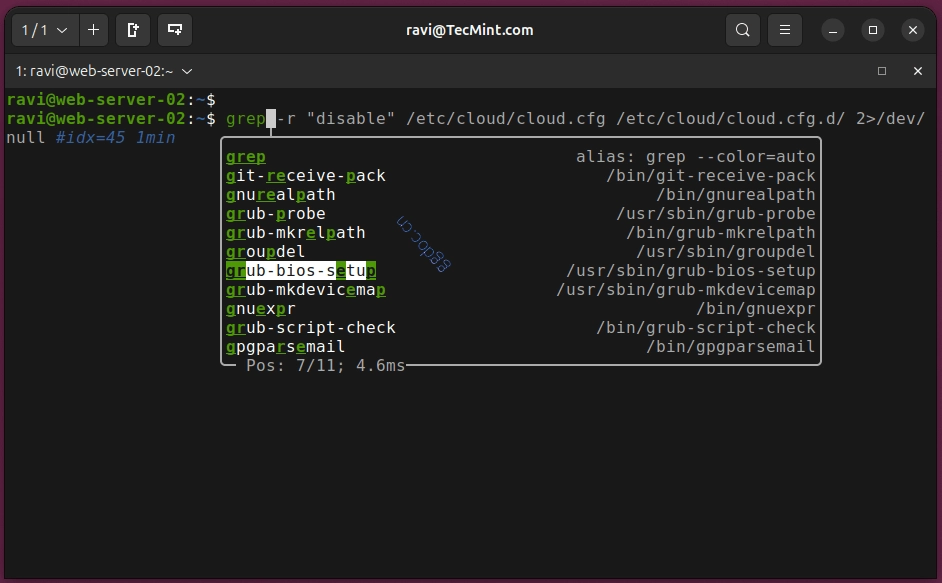942x583 pixels.
Task: Open the hamburger menu
Action: (785, 30)
